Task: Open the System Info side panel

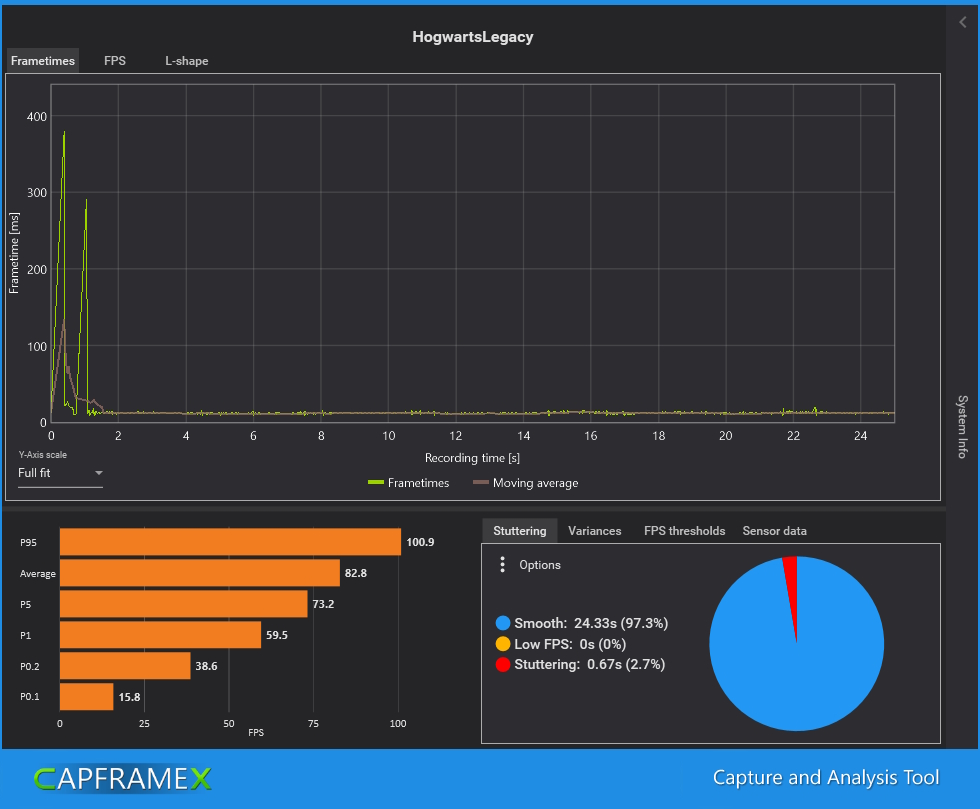Action: (x=962, y=426)
